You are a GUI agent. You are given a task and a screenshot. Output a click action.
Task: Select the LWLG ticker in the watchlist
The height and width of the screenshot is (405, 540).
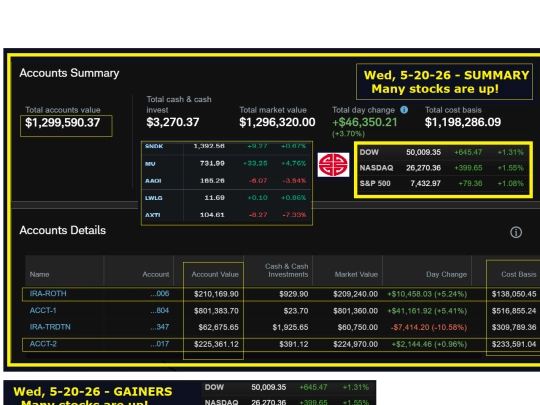click(x=154, y=198)
